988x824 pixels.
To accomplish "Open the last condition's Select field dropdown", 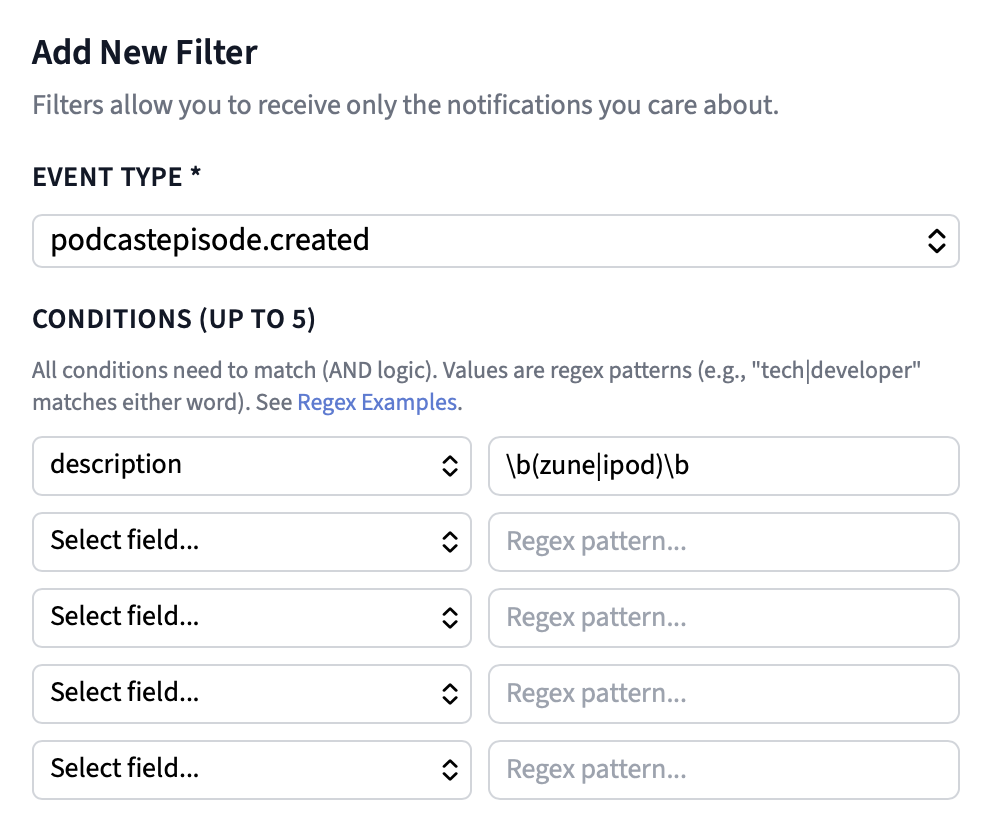I will tap(250, 769).
